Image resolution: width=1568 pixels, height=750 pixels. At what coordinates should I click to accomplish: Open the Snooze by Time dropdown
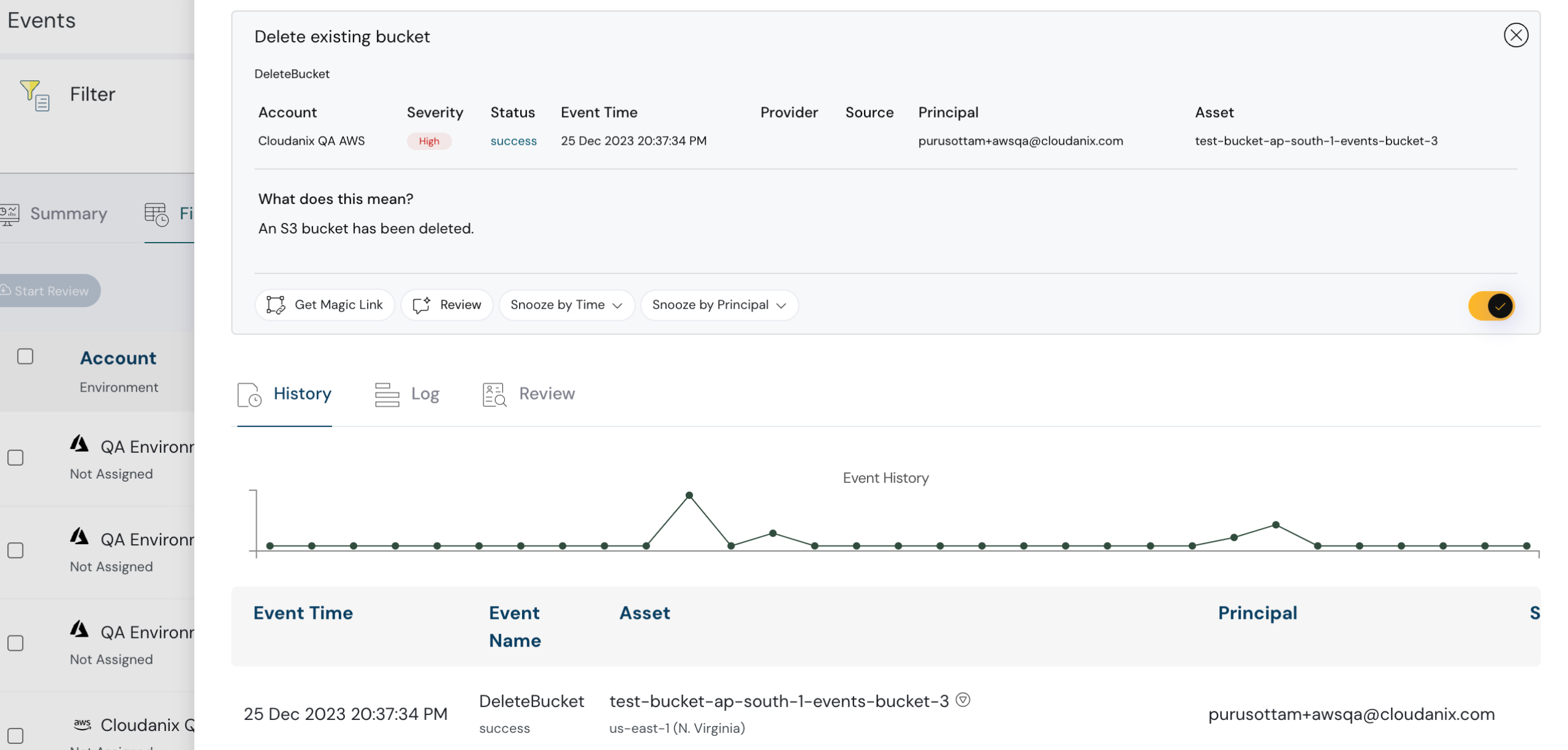tap(566, 305)
